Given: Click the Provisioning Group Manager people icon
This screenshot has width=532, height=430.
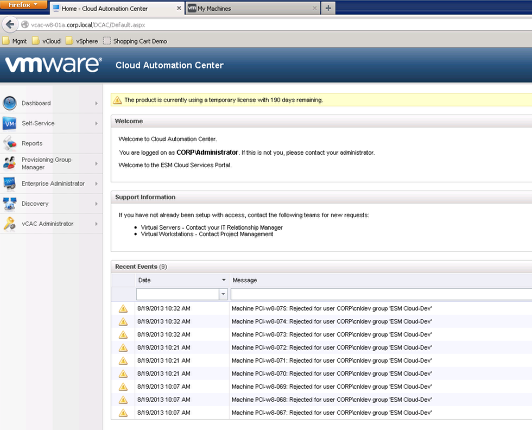Looking at the screenshot, I should (x=10, y=163).
